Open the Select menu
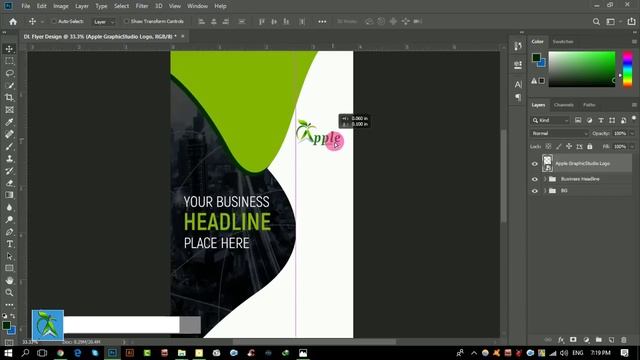This screenshot has height=360, width=640. tap(121, 6)
